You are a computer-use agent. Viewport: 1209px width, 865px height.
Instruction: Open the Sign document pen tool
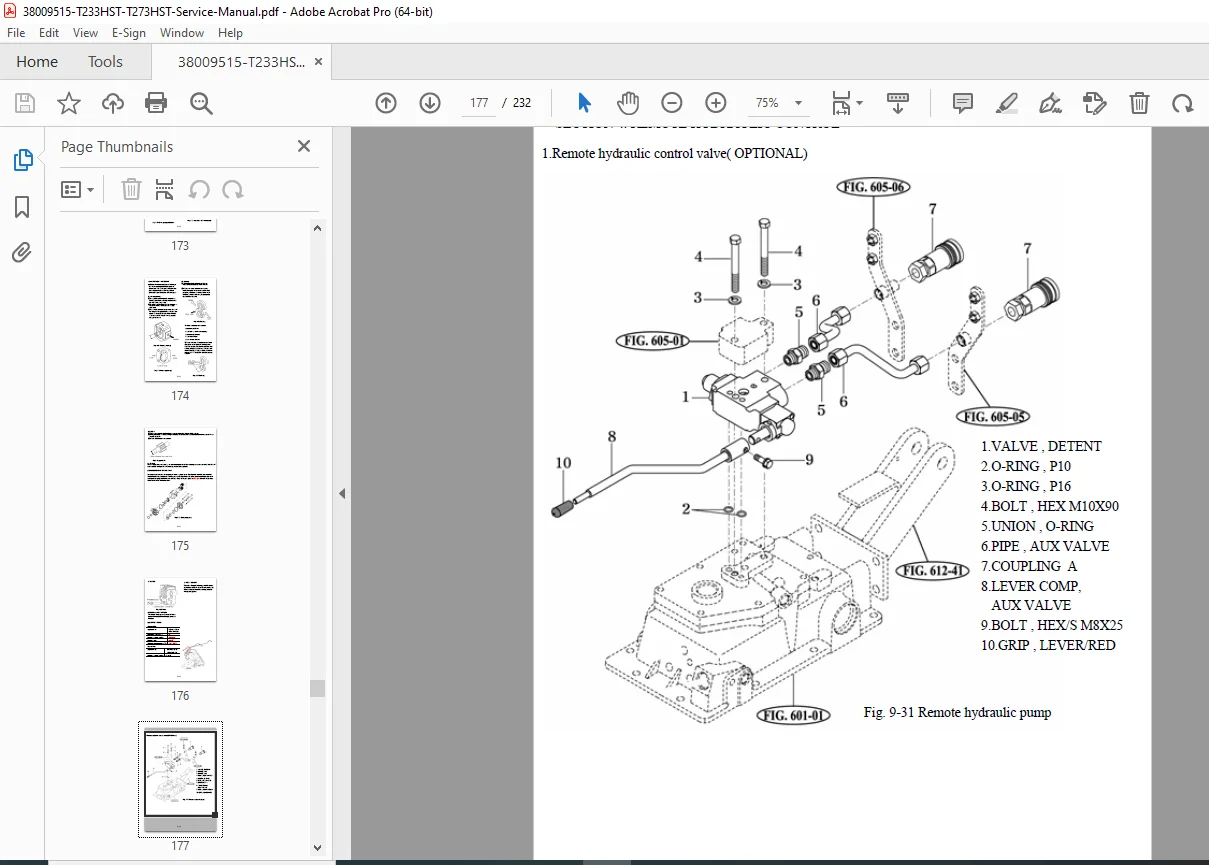pos(1050,103)
